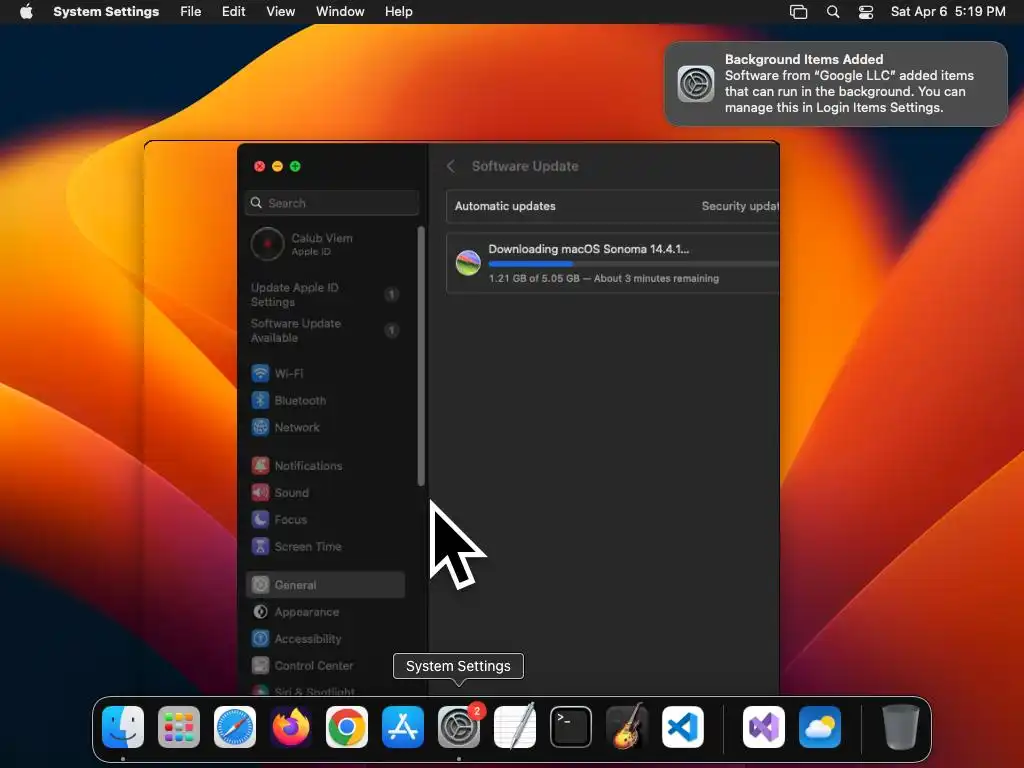
Task: Go back using the Software Update chevron
Action: point(451,166)
